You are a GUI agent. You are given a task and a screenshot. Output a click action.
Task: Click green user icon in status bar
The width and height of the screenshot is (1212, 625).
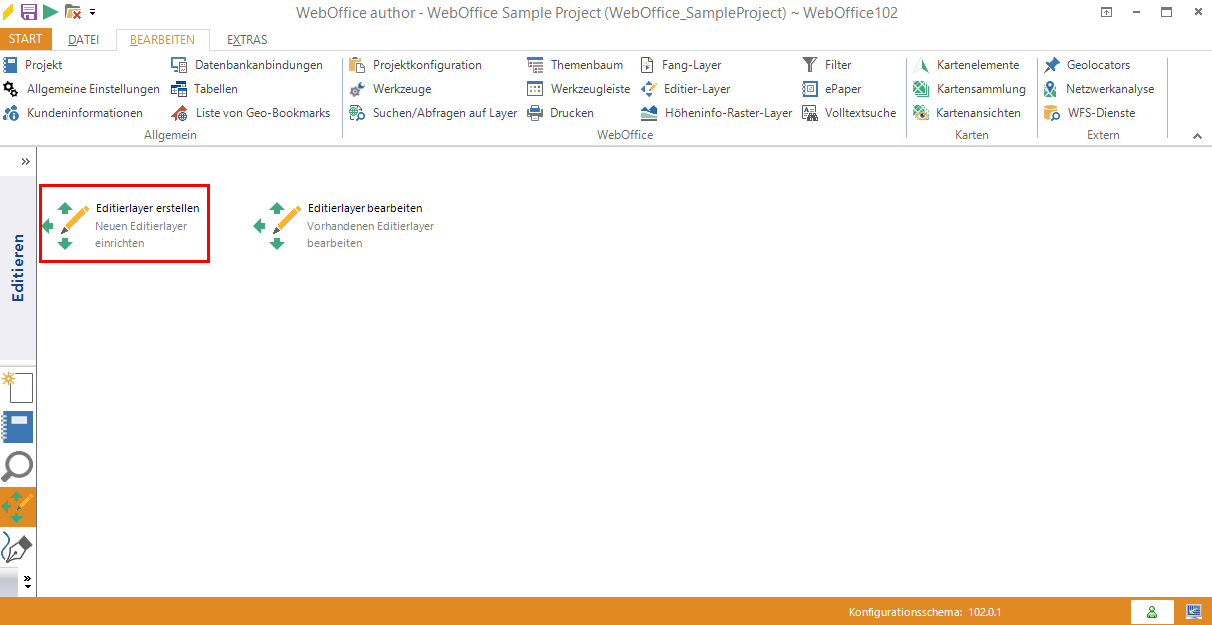(1152, 611)
